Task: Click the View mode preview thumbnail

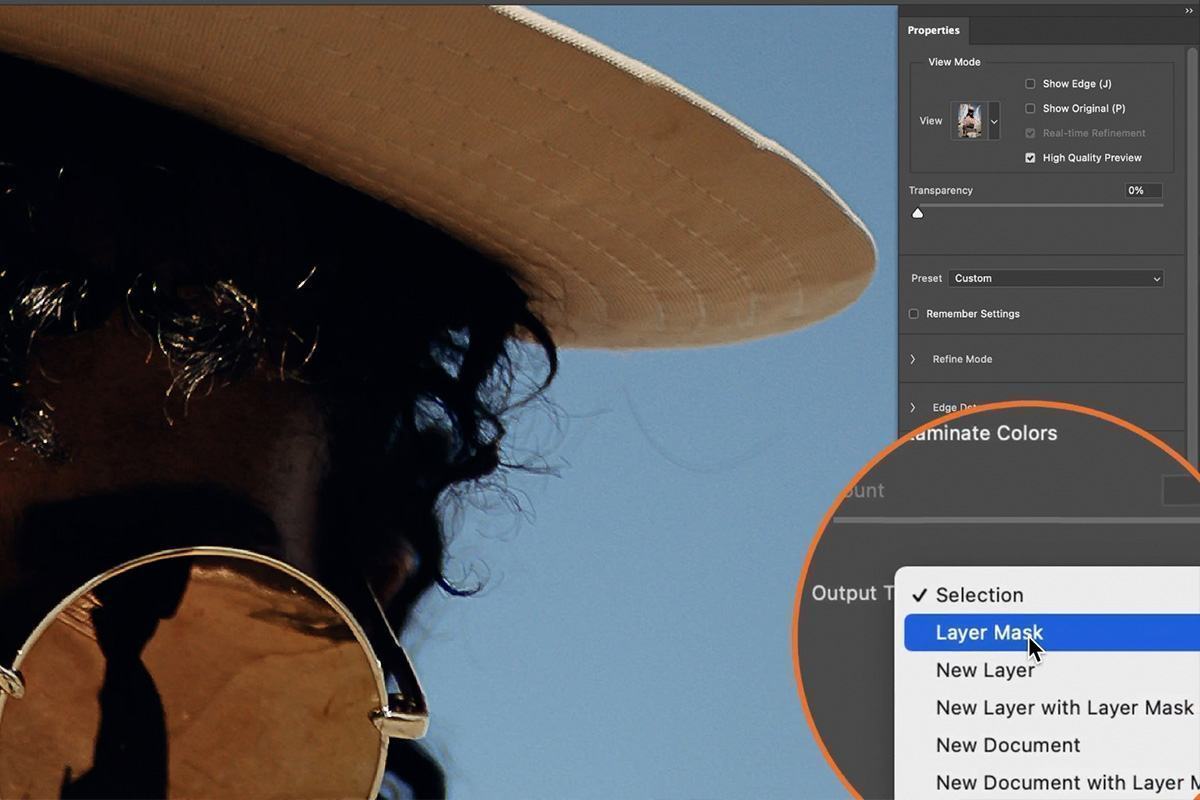Action: pyautogui.click(x=968, y=121)
